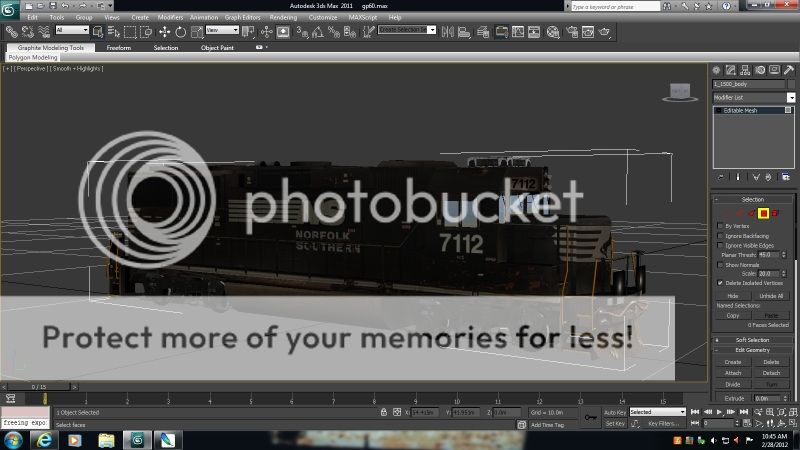Switch to the Freeform ribbon tab

coord(119,47)
